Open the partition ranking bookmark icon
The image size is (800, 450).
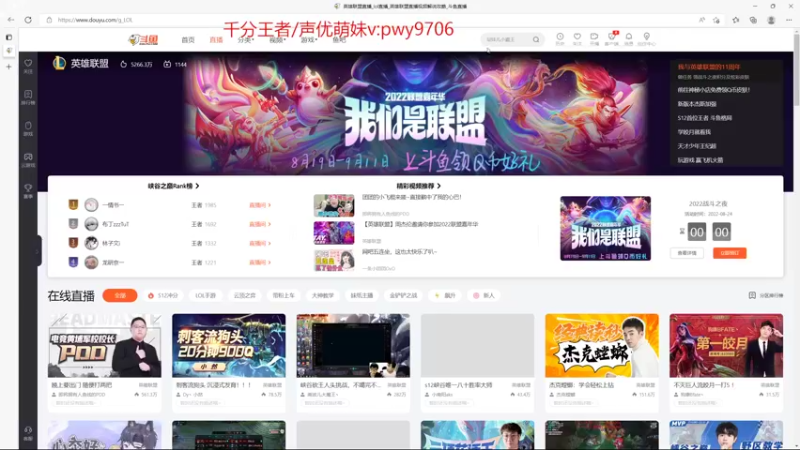point(752,295)
